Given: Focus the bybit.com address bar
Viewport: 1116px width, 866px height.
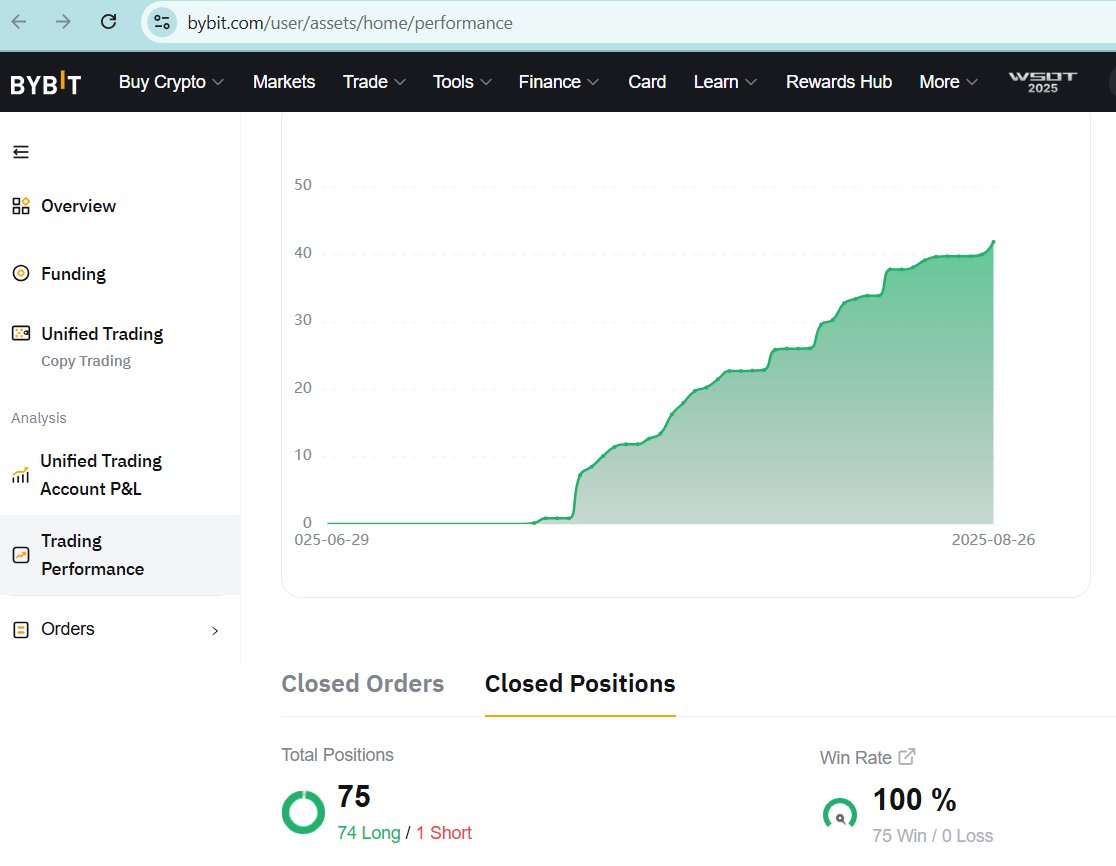Looking at the screenshot, I should [x=626, y=23].
